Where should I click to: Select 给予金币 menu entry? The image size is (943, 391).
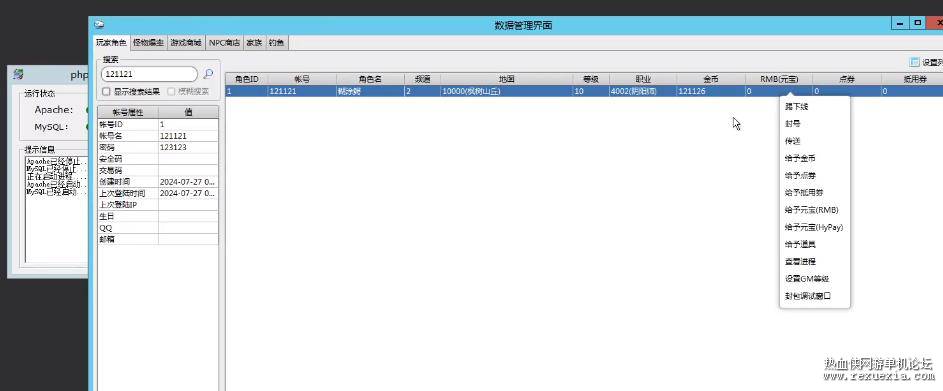(x=814, y=158)
